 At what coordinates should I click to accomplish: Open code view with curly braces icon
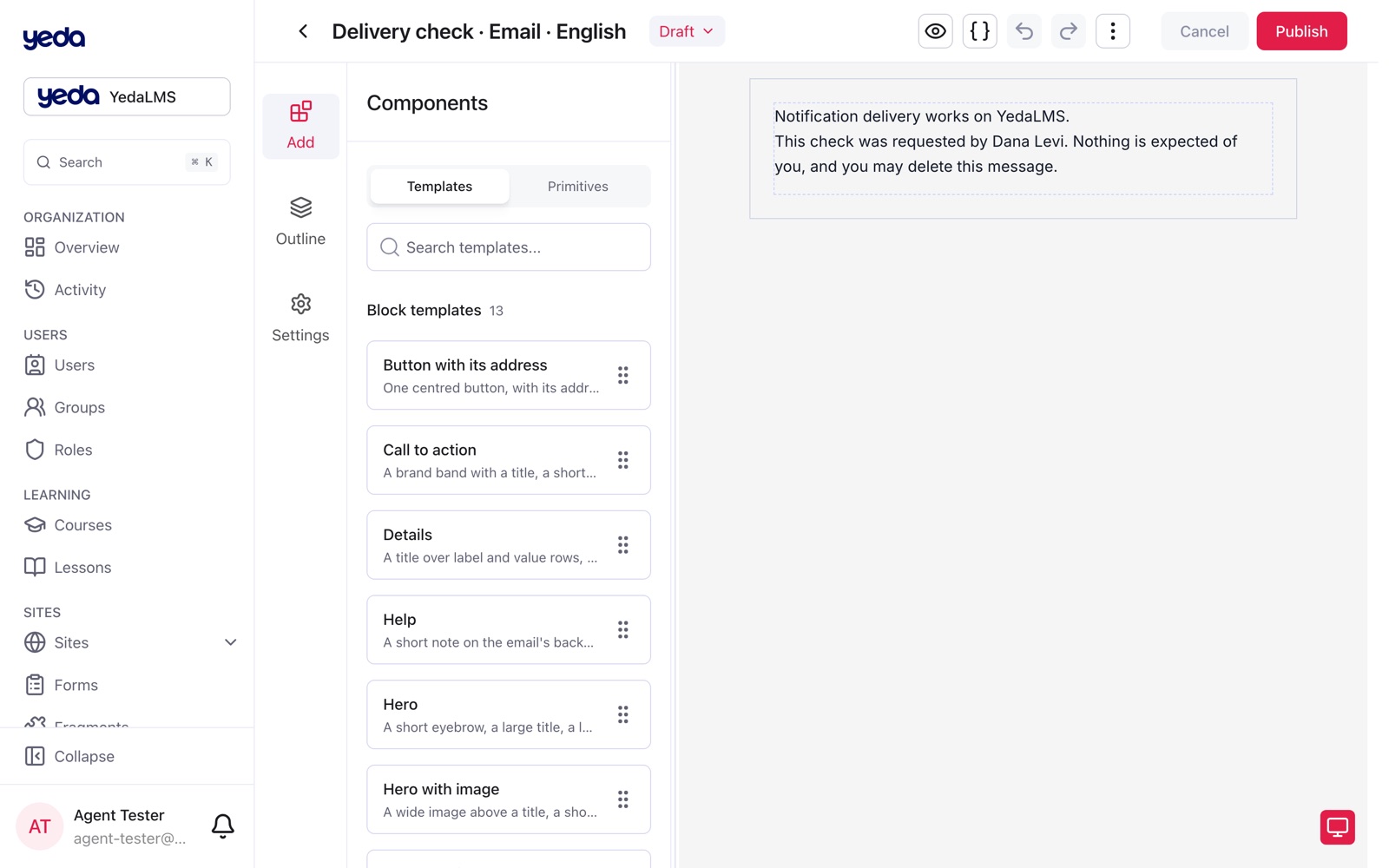[x=979, y=31]
